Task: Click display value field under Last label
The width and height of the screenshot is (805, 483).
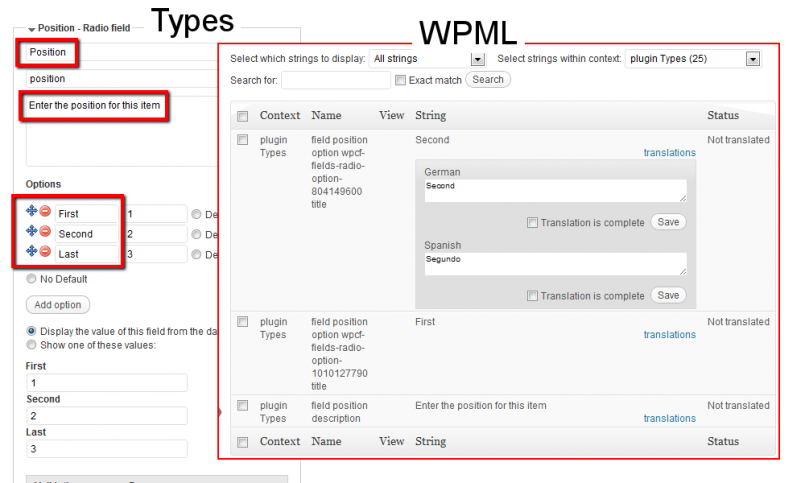Action: pos(107,449)
